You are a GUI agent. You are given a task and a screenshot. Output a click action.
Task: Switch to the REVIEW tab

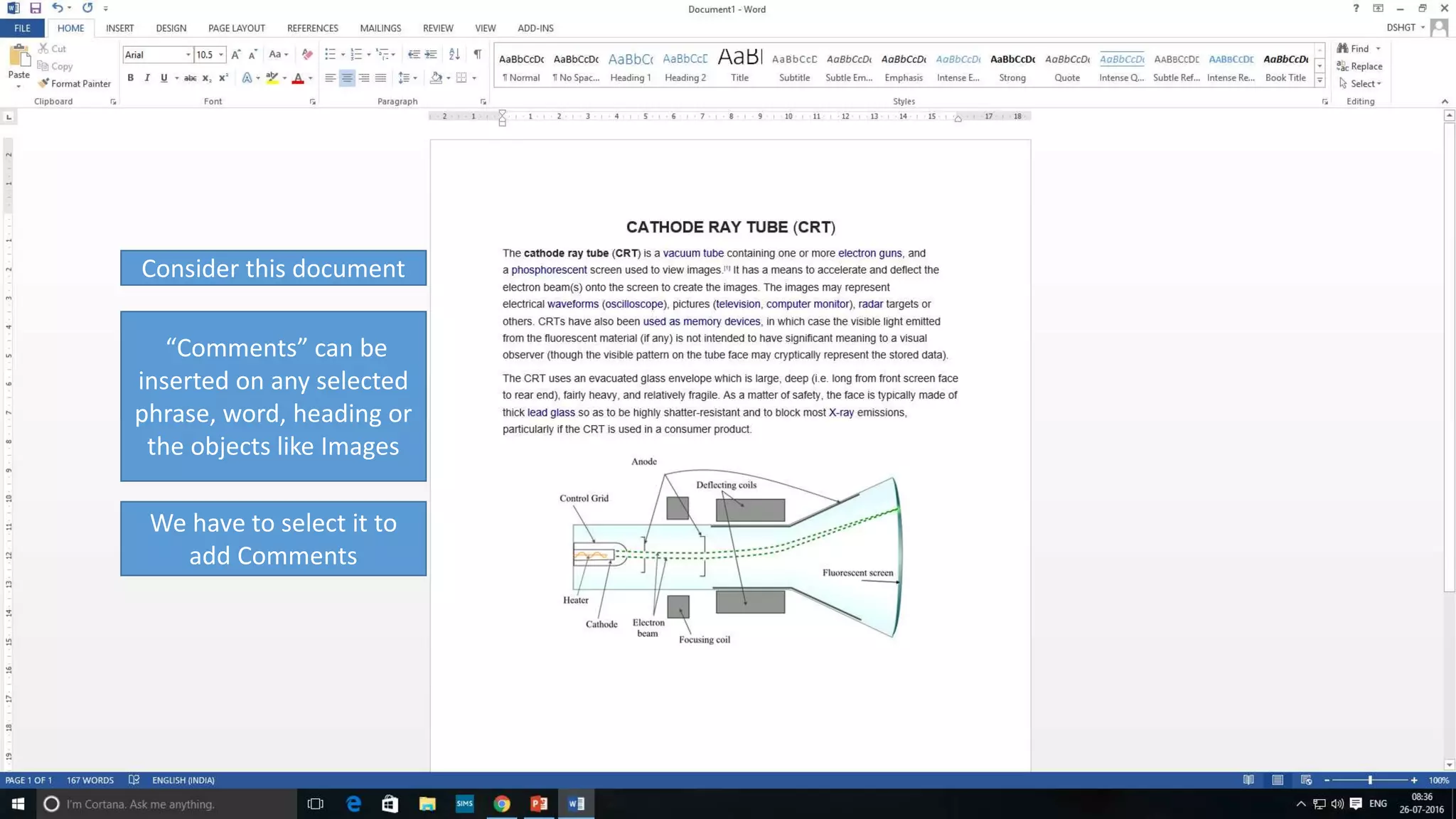click(x=438, y=28)
